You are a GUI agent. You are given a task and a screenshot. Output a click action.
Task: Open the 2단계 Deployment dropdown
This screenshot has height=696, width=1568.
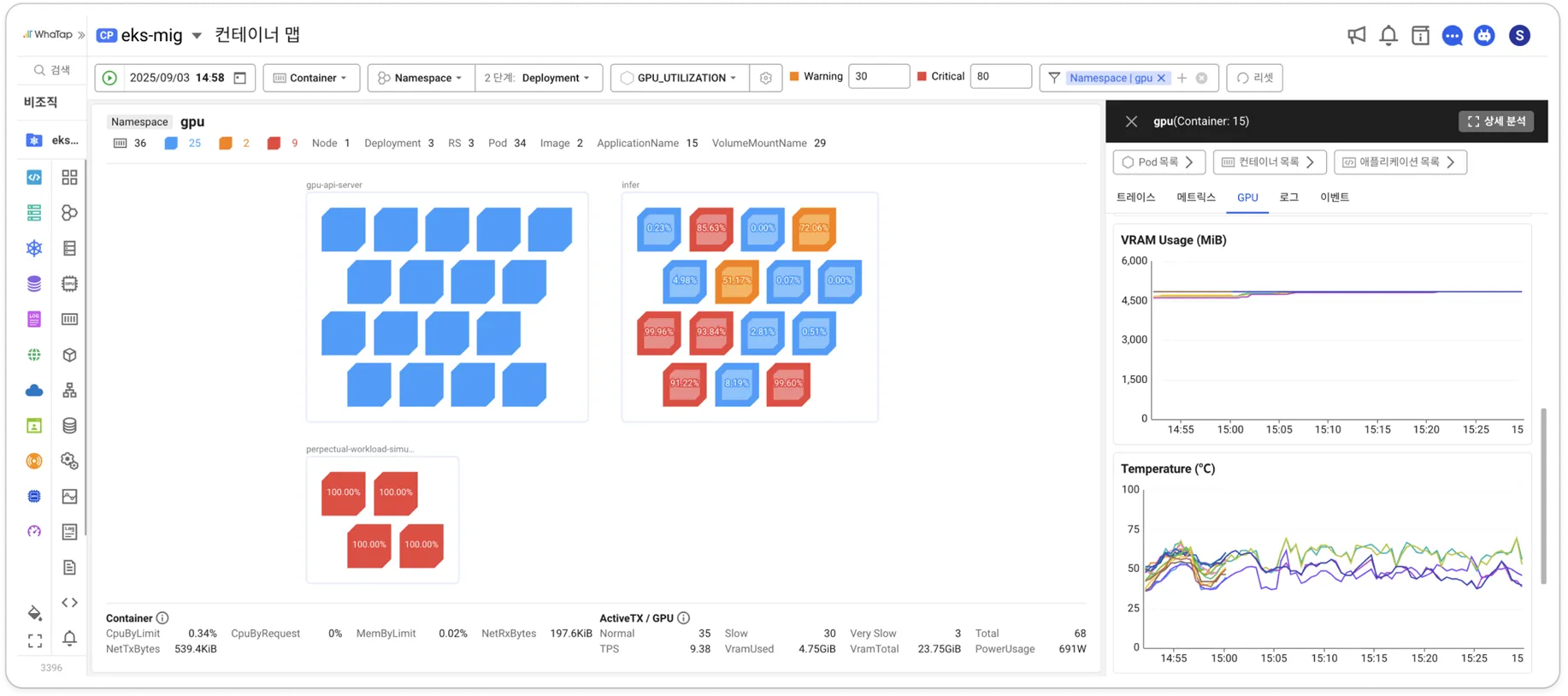click(538, 78)
